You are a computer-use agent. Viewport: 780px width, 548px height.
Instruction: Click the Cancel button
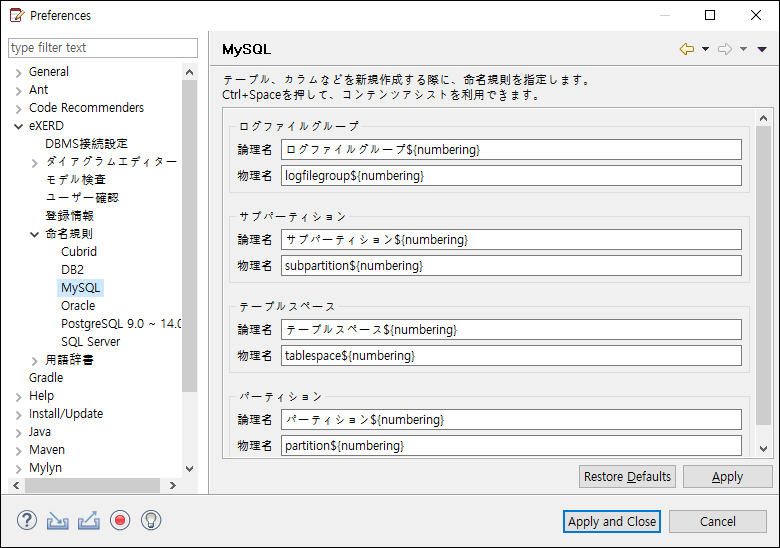pyautogui.click(x=717, y=521)
